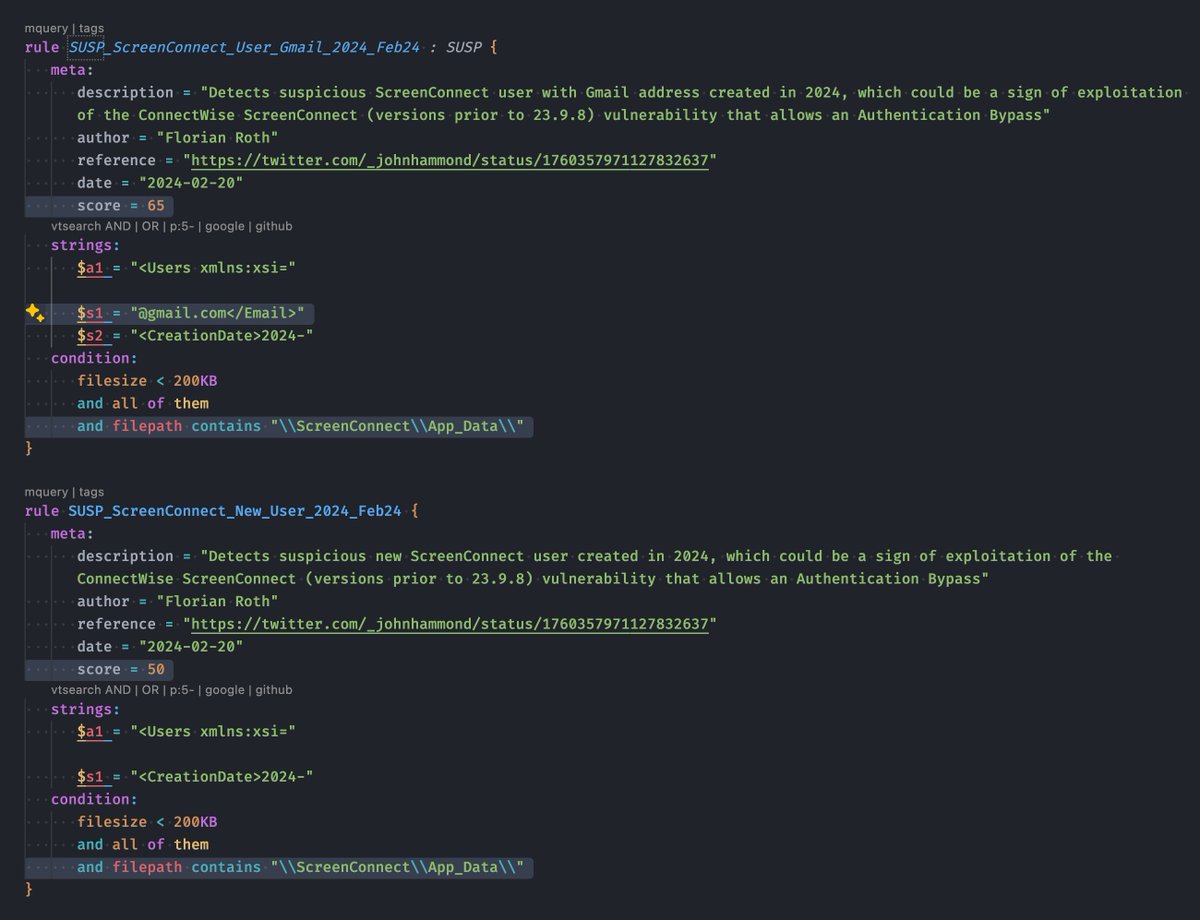Click the "@gmail.com</Email>" string value
1200x920 pixels.
point(217,313)
